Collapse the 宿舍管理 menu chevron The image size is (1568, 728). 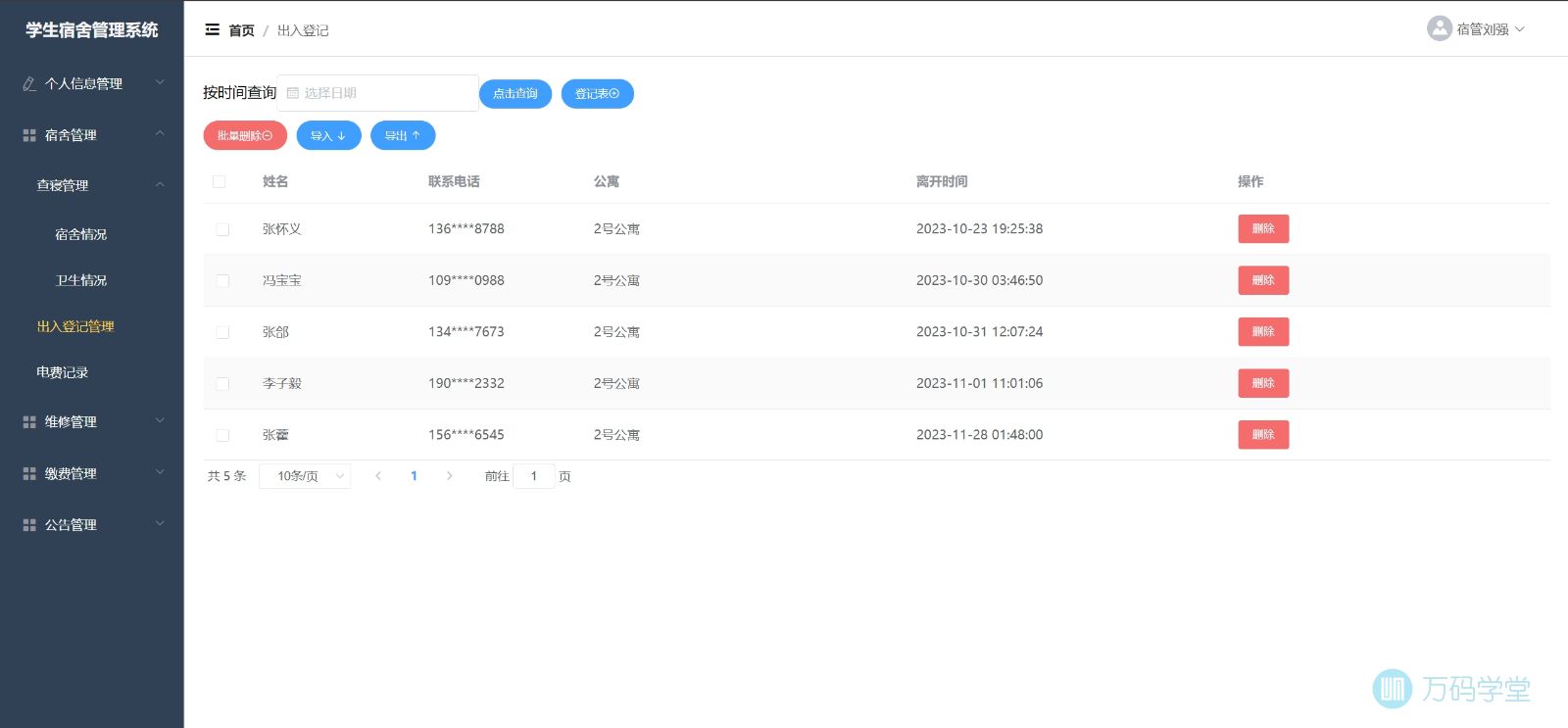point(160,134)
